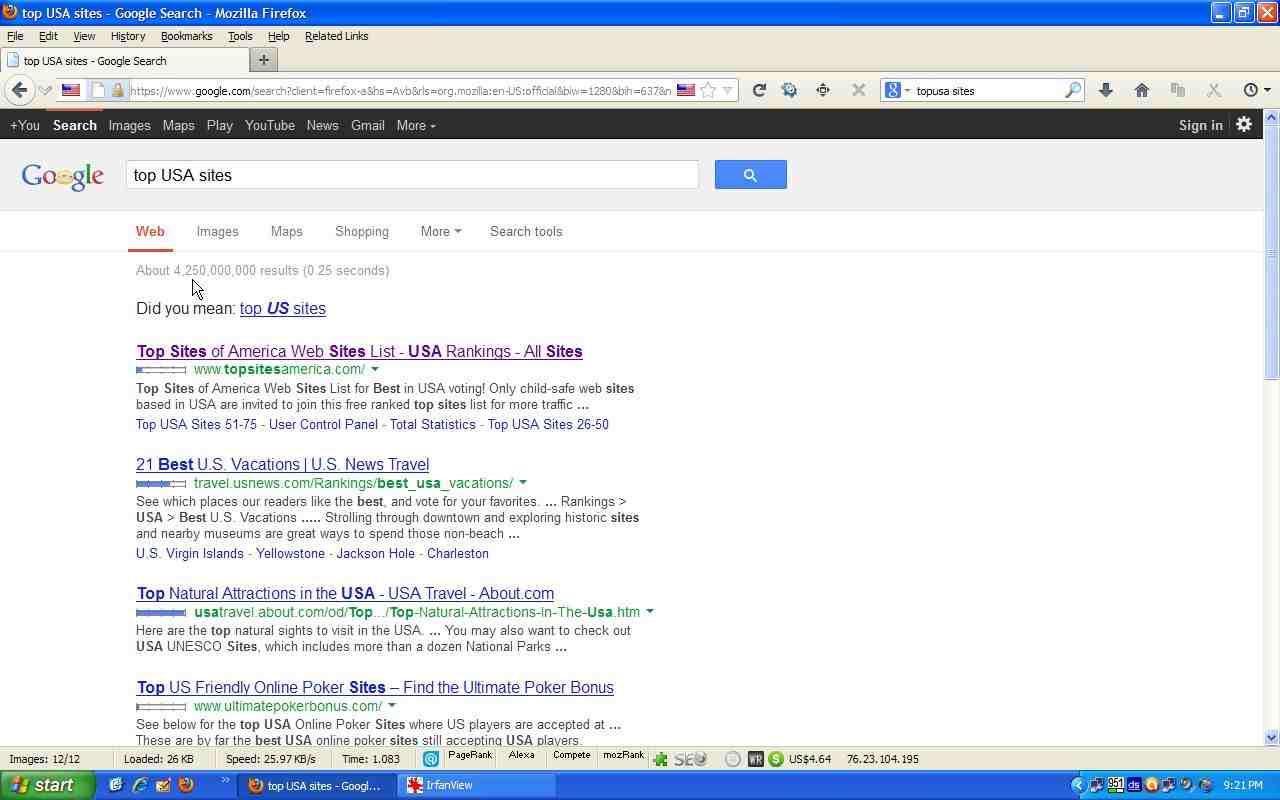Viewport: 1280px width, 800px height.
Task: Open 21 Best U.S. Vacations result
Action: coord(283,464)
